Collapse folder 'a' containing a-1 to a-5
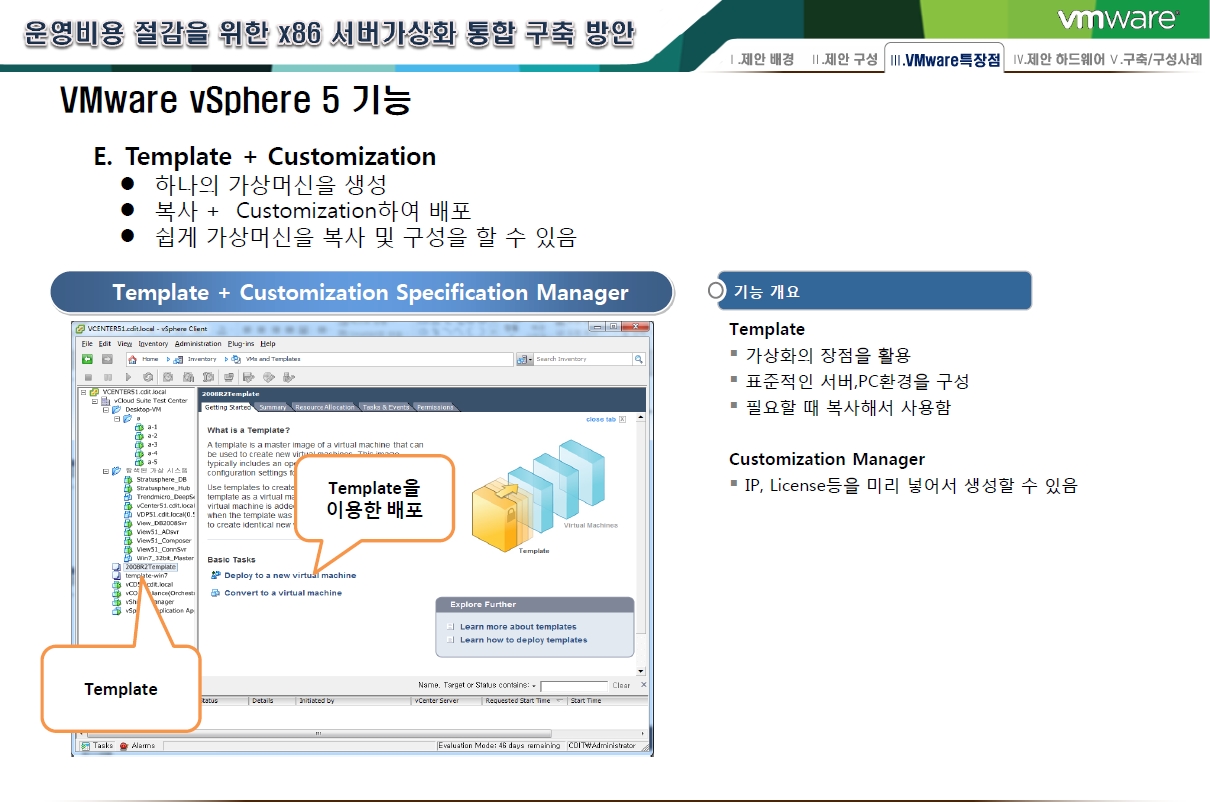1210x803 pixels. 118,418
